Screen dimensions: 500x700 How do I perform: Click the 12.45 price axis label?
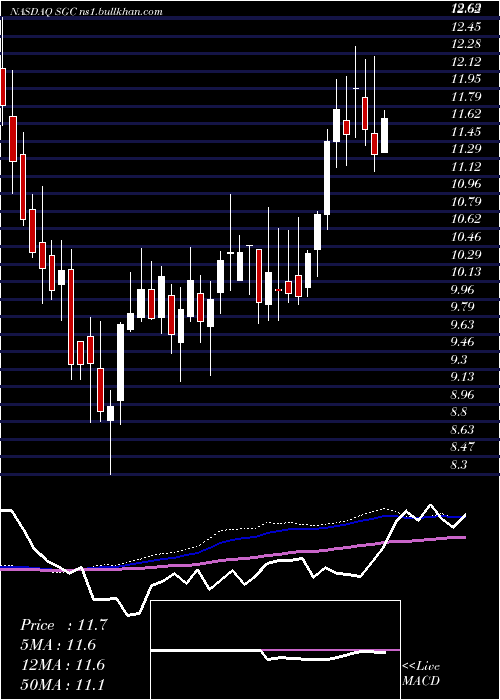[x=466, y=27]
